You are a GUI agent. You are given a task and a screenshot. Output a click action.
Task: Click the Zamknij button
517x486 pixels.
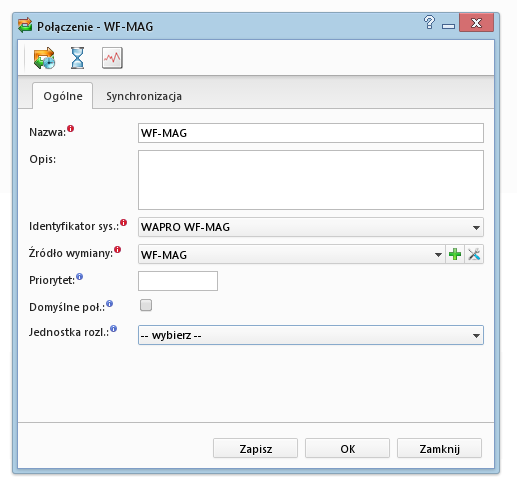[x=439, y=448]
